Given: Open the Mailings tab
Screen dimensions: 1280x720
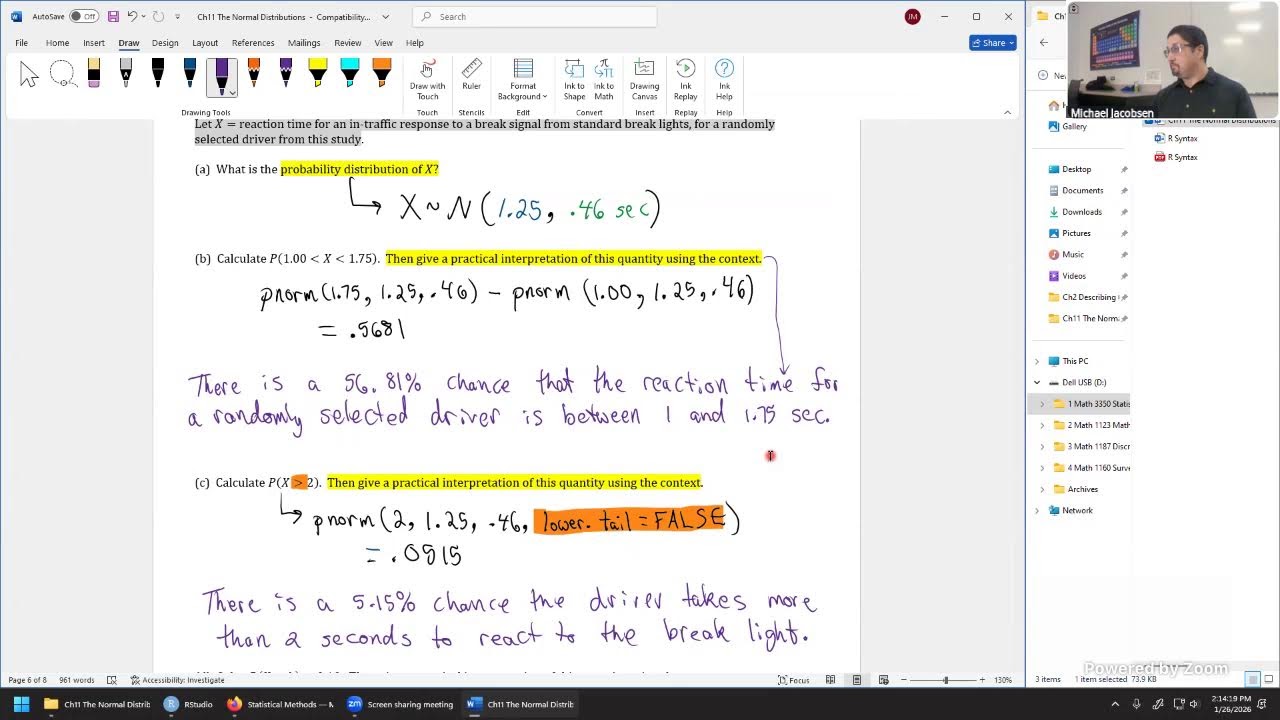Looking at the screenshot, I should point(304,43).
